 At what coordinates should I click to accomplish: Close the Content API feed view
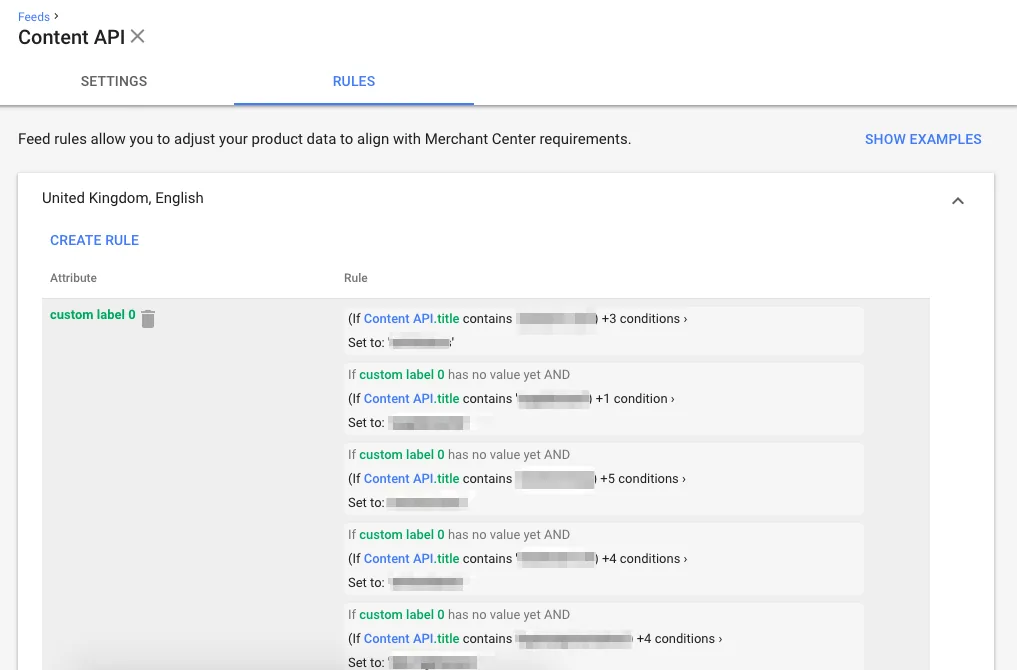point(137,36)
